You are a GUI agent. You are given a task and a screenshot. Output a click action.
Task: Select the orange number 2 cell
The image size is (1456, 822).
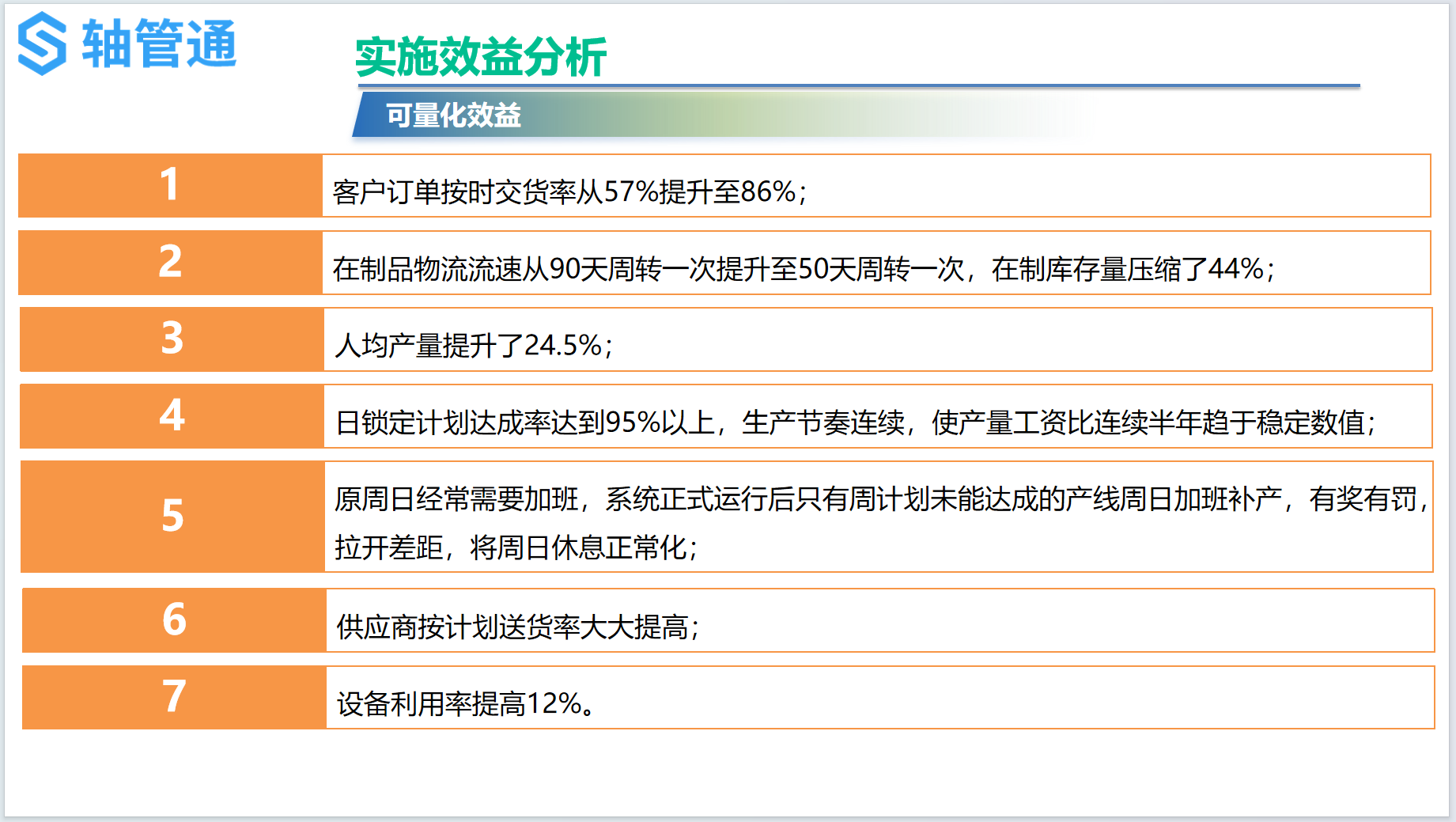pyautogui.click(x=170, y=263)
